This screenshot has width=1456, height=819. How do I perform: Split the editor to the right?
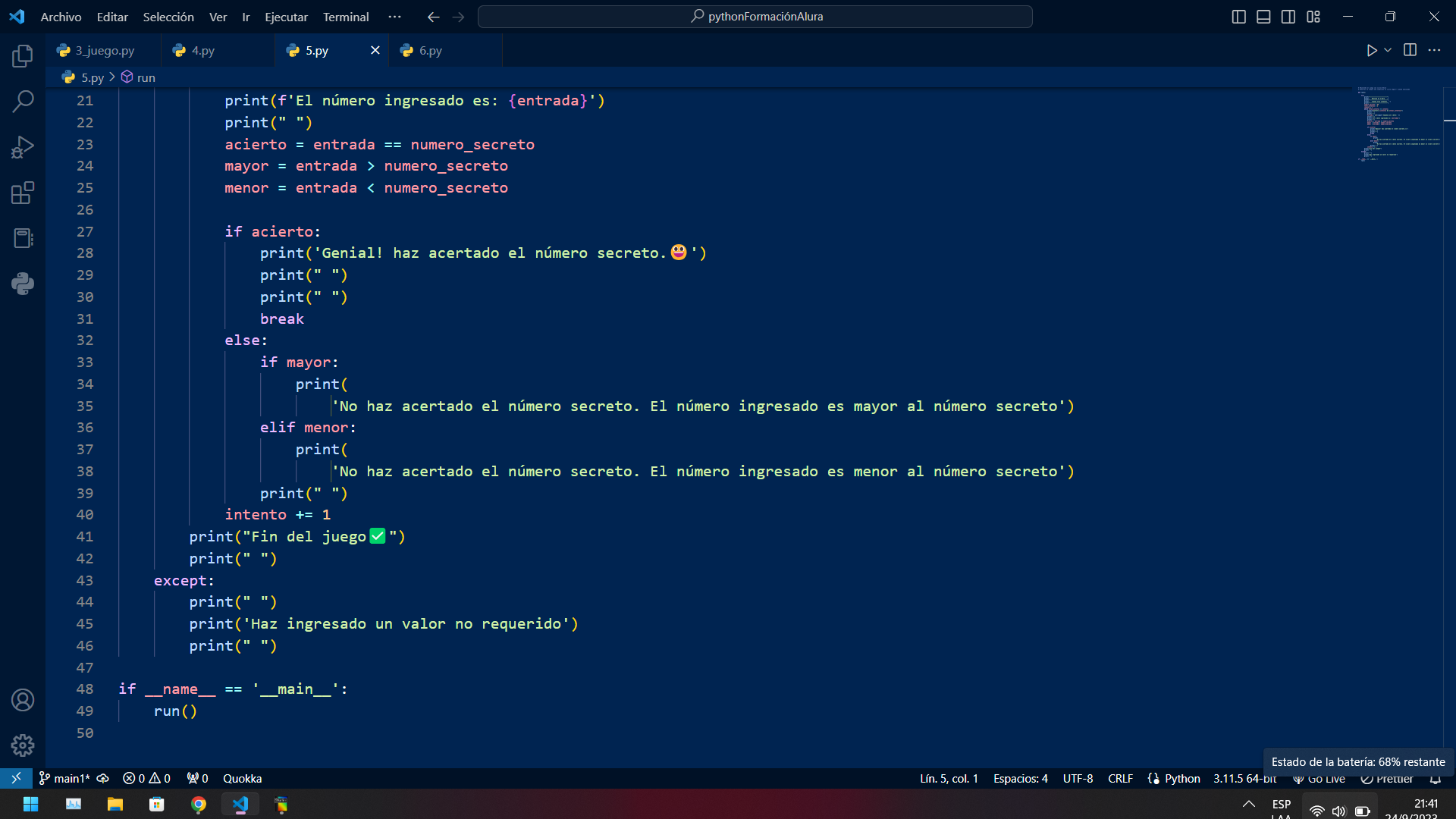click(x=1410, y=50)
